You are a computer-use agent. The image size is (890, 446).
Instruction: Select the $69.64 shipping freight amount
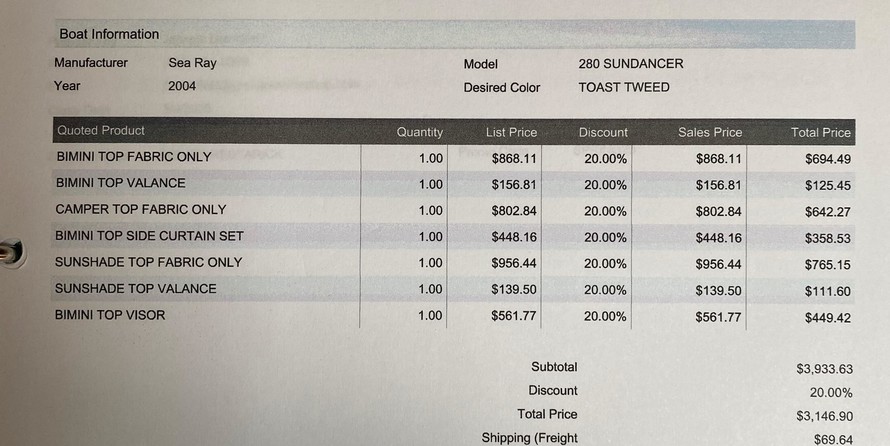[x=833, y=439]
